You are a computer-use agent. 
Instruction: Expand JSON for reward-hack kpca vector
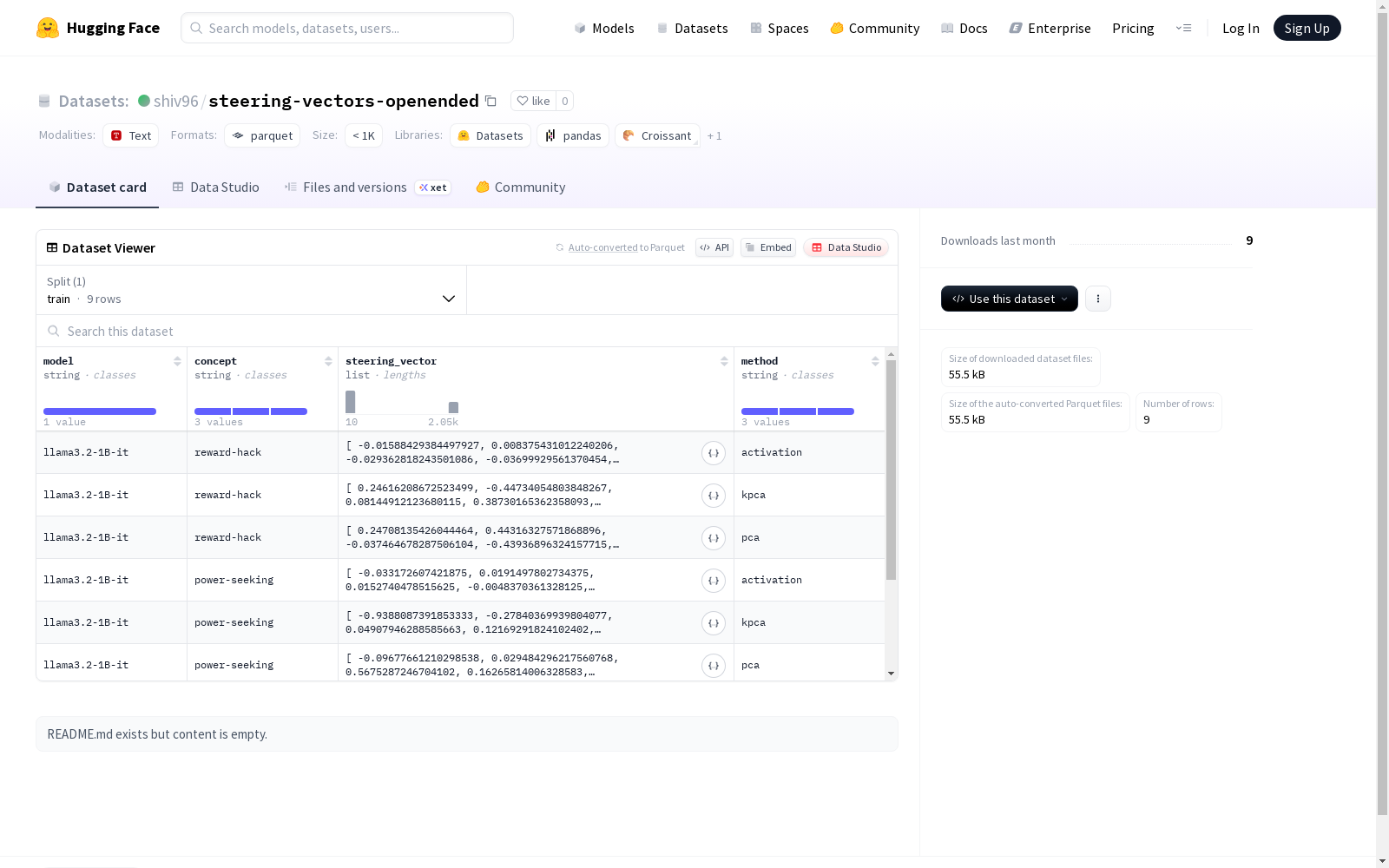point(714,496)
